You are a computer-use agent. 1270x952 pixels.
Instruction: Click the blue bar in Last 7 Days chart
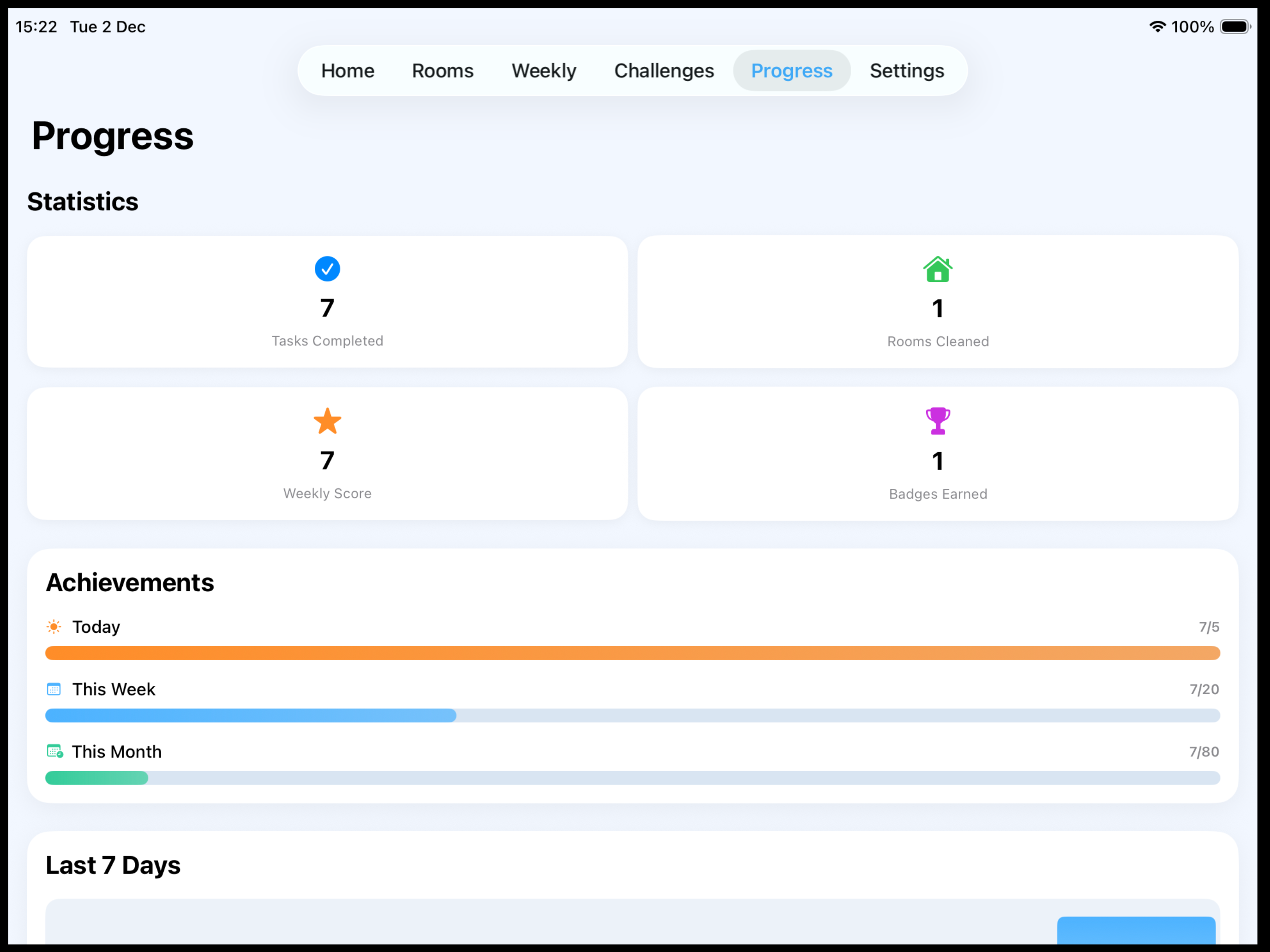[x=1136, y=930]
